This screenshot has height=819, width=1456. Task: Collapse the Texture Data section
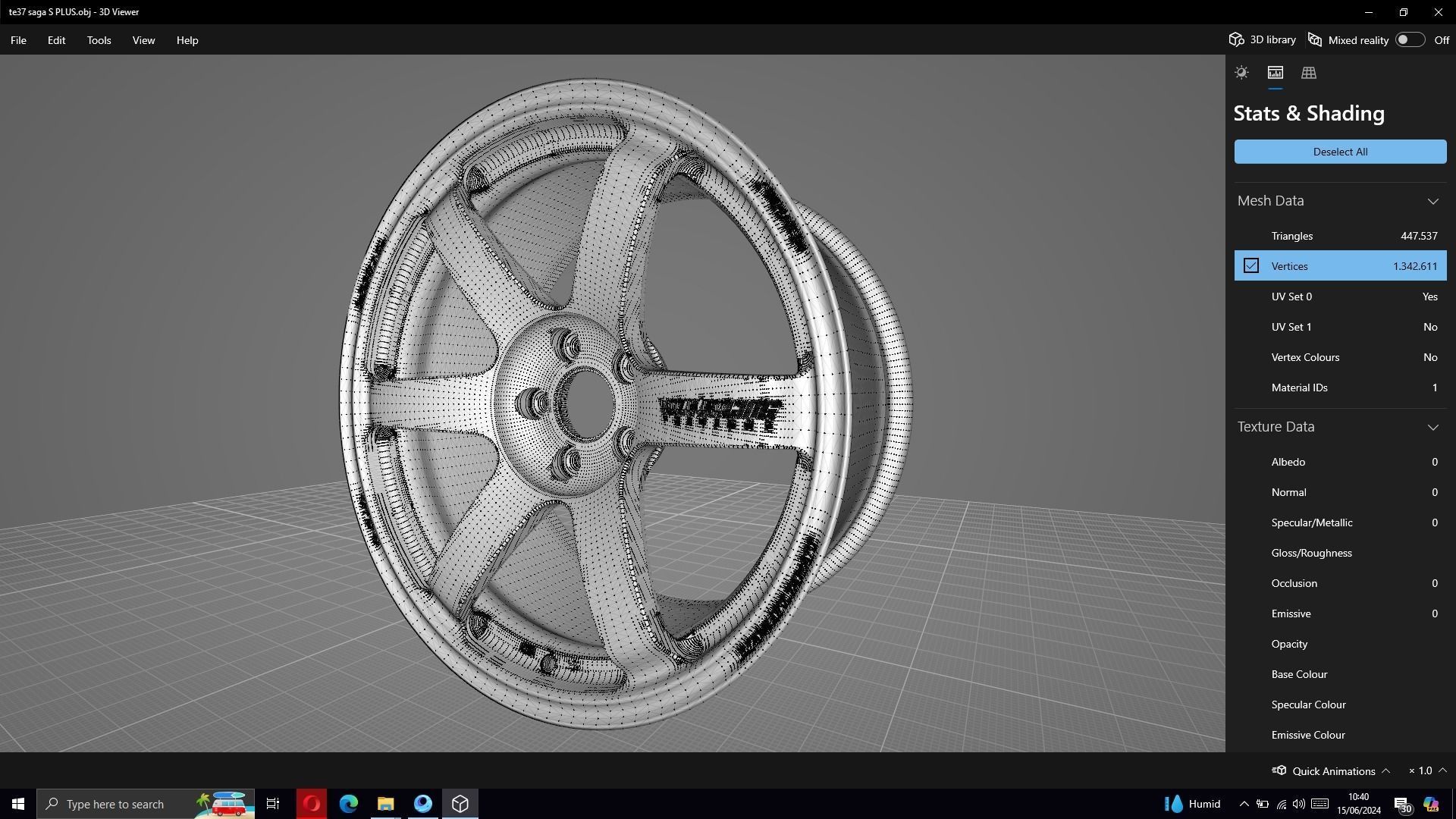pos(1432,427)
